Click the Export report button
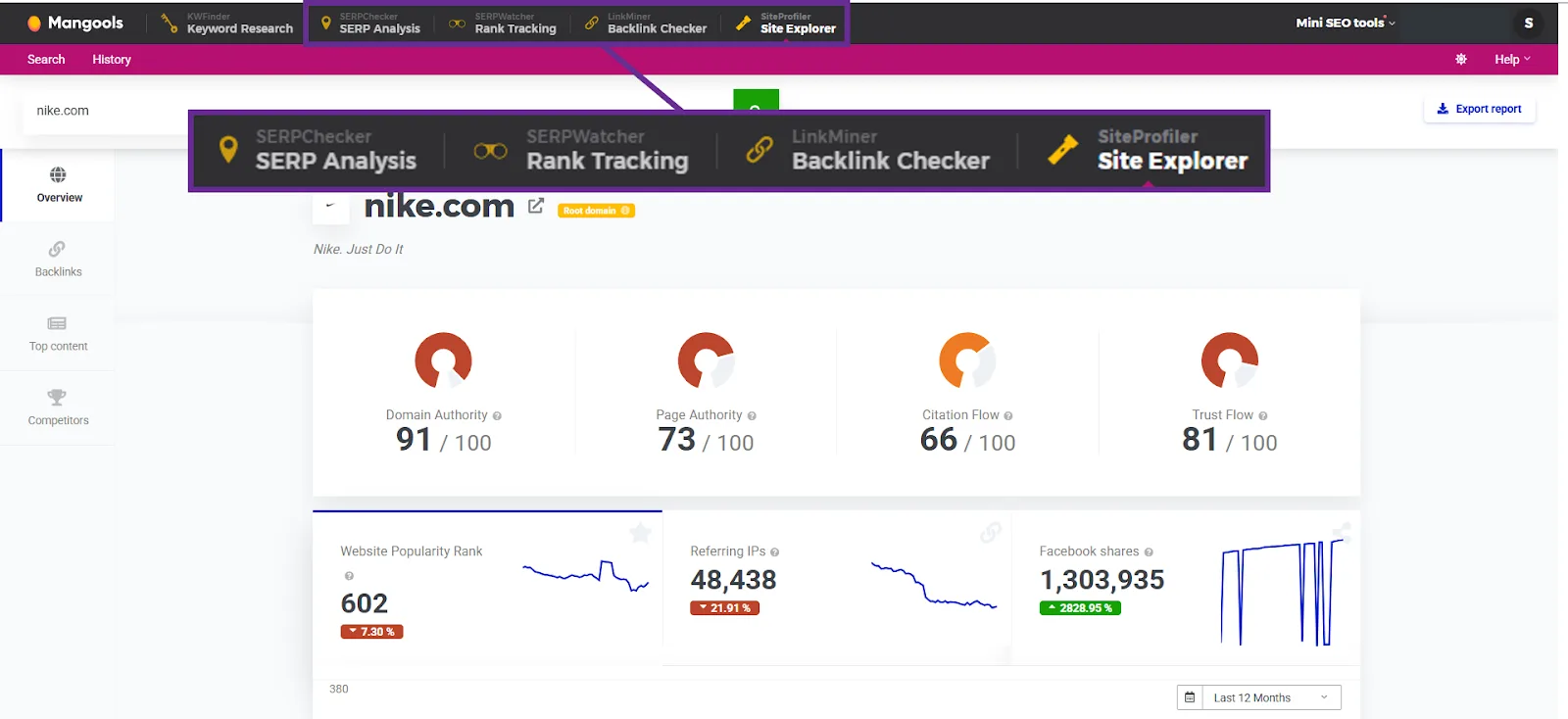Viewport: 1568px width, 719px height. pos(1479,109)
